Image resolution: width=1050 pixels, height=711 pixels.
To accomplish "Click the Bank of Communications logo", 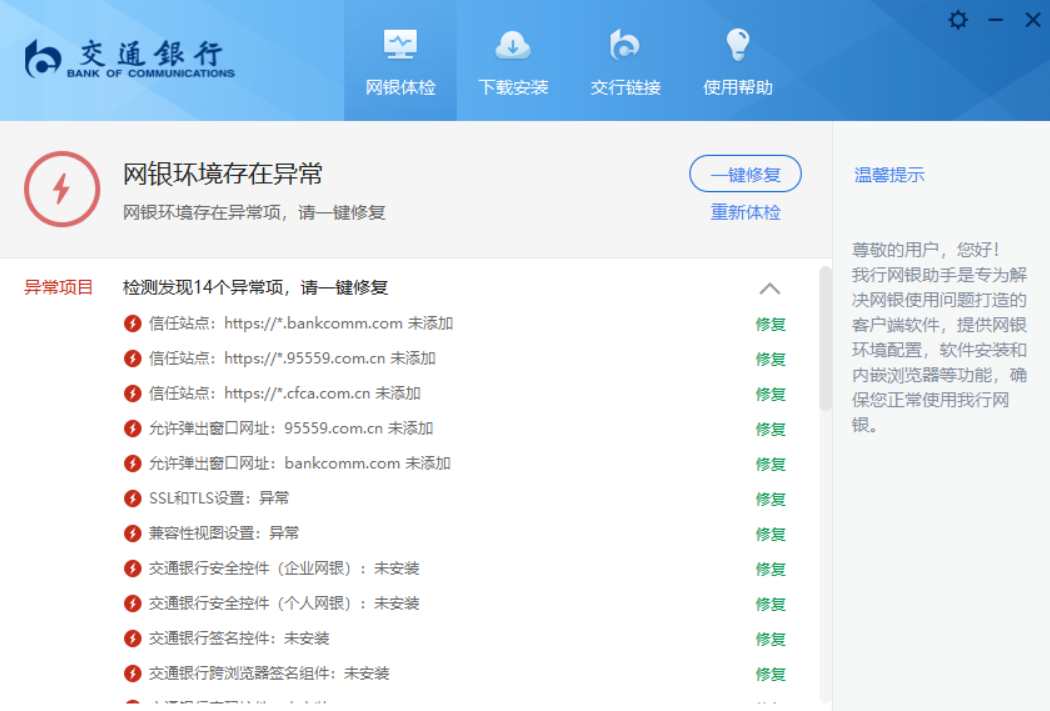I will pyautogui.click(x=130, y=59).
